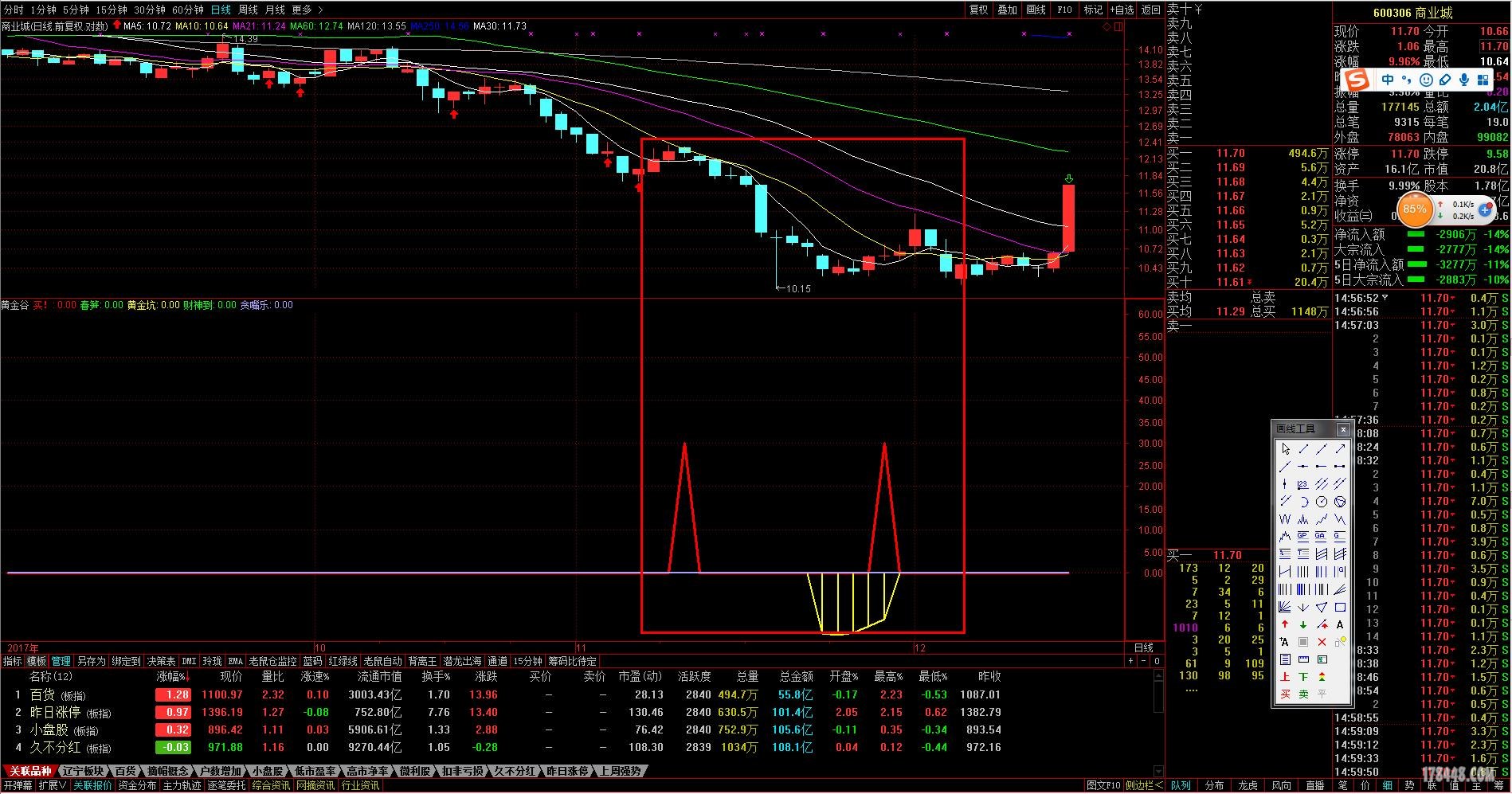Viewport: 1512px width, 794px height.
Task: Select the gann fan angle lines tool
Action: tap(1285, 607)
